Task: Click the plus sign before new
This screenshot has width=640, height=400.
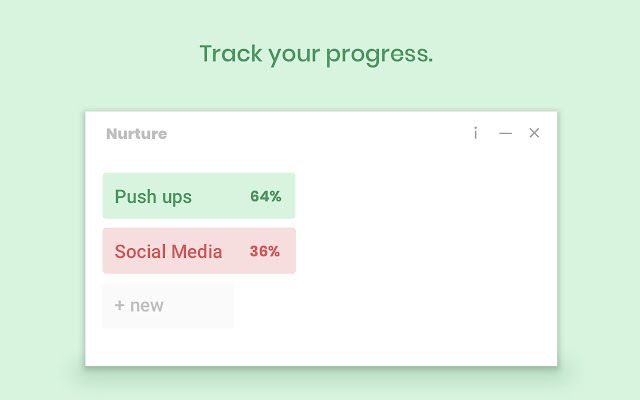Action: coord(119,306)
